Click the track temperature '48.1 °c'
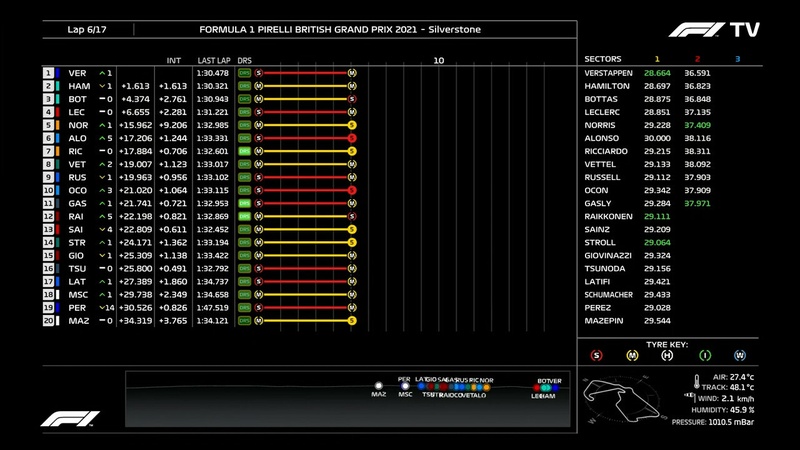Viewport: 800px width, 450px height. pos(741,387)
